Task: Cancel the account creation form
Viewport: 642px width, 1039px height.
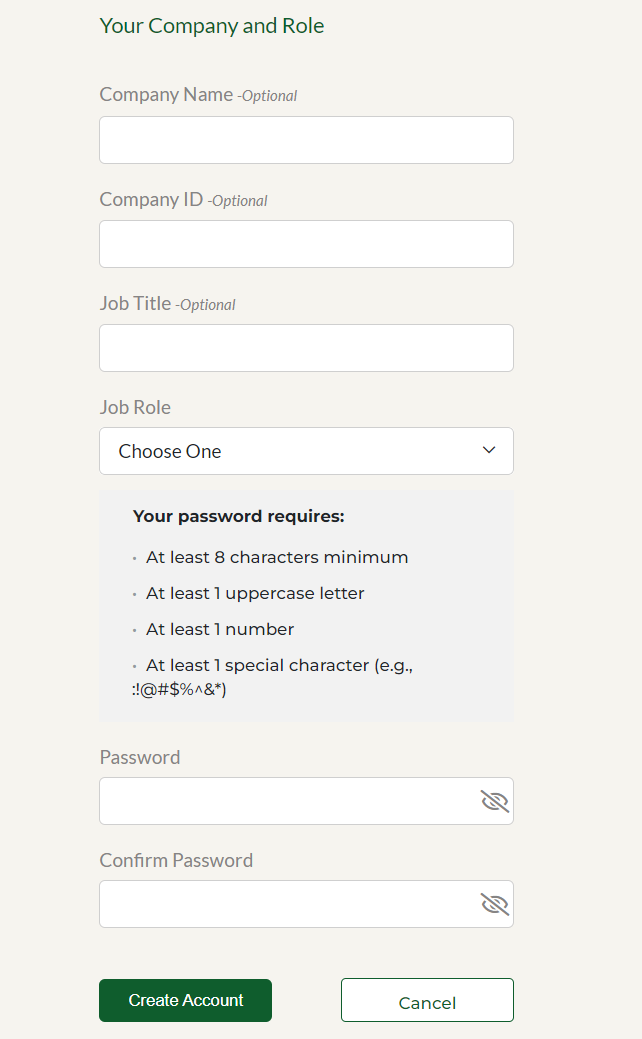Action: click(427, 1001)
